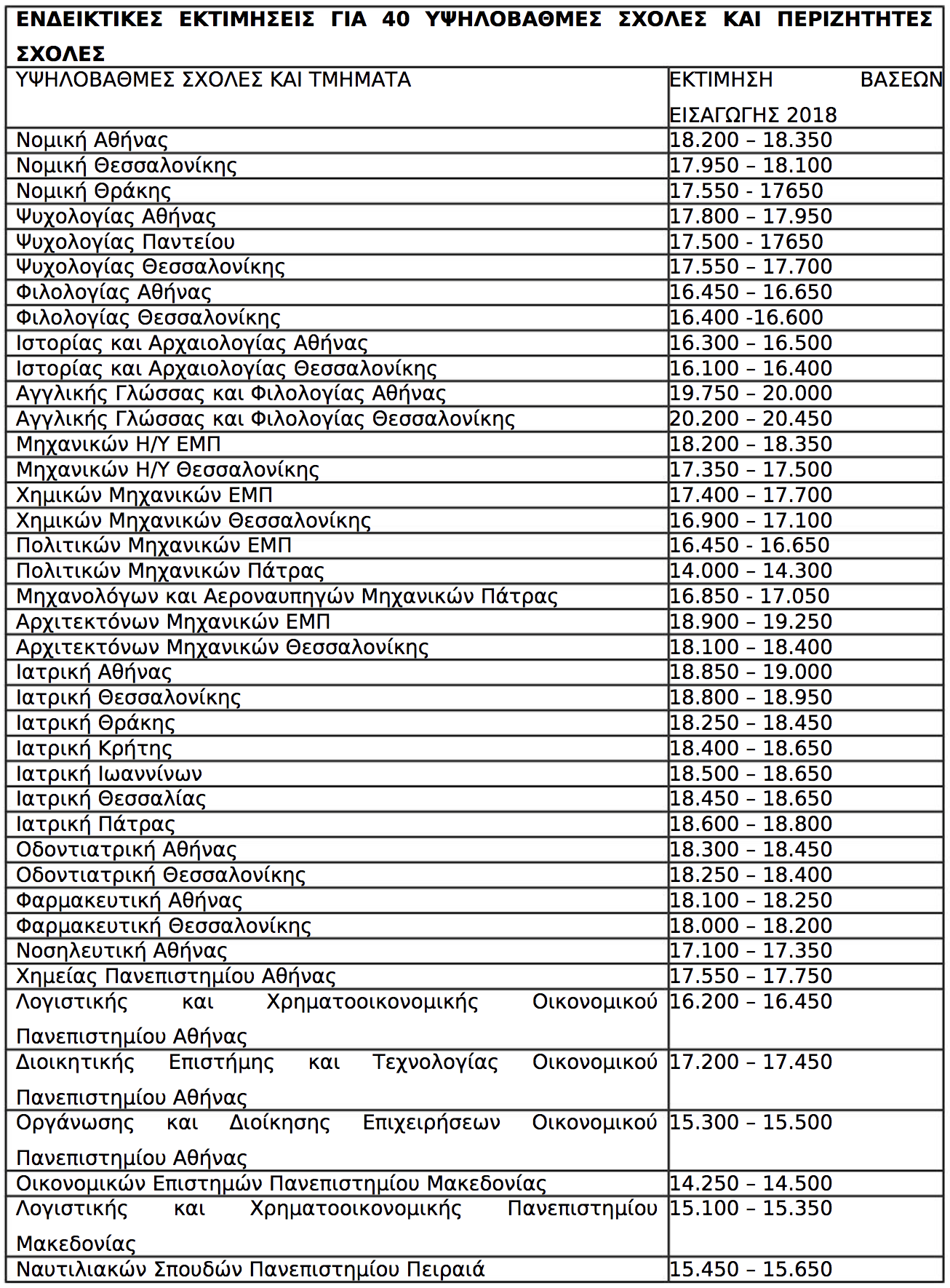Click the value '18.850 – 19.000'

tap(751, 672)
